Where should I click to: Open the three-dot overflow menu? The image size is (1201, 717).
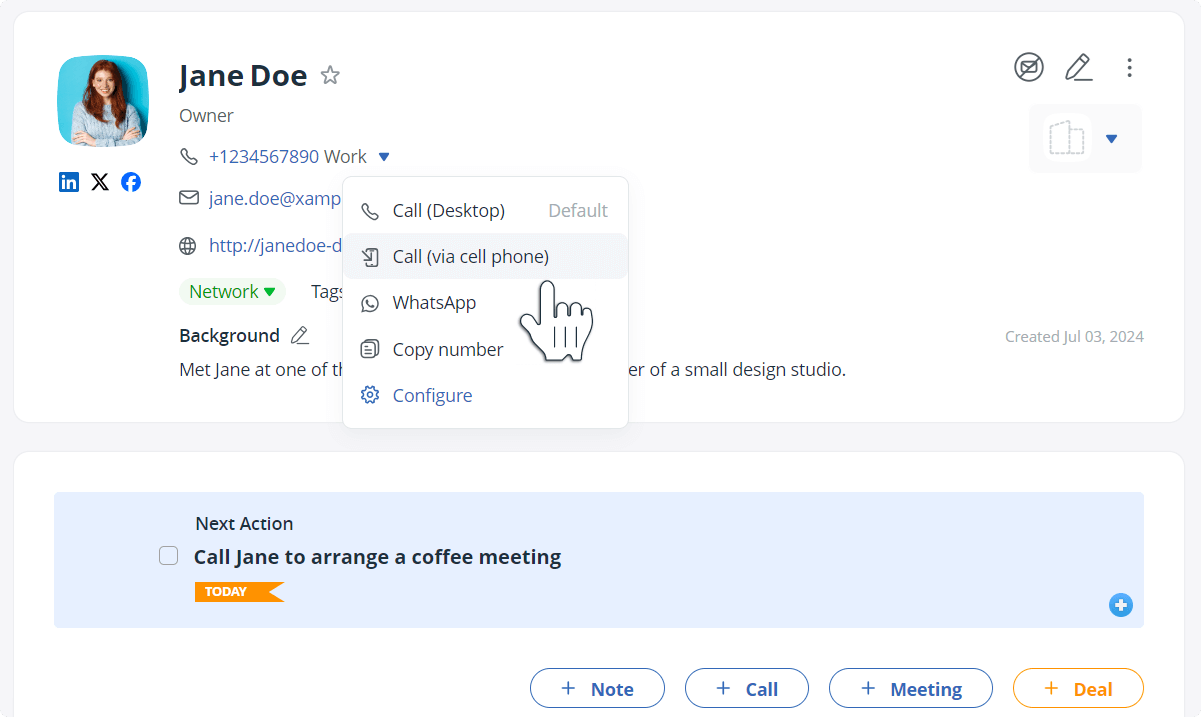(1129, 68)
